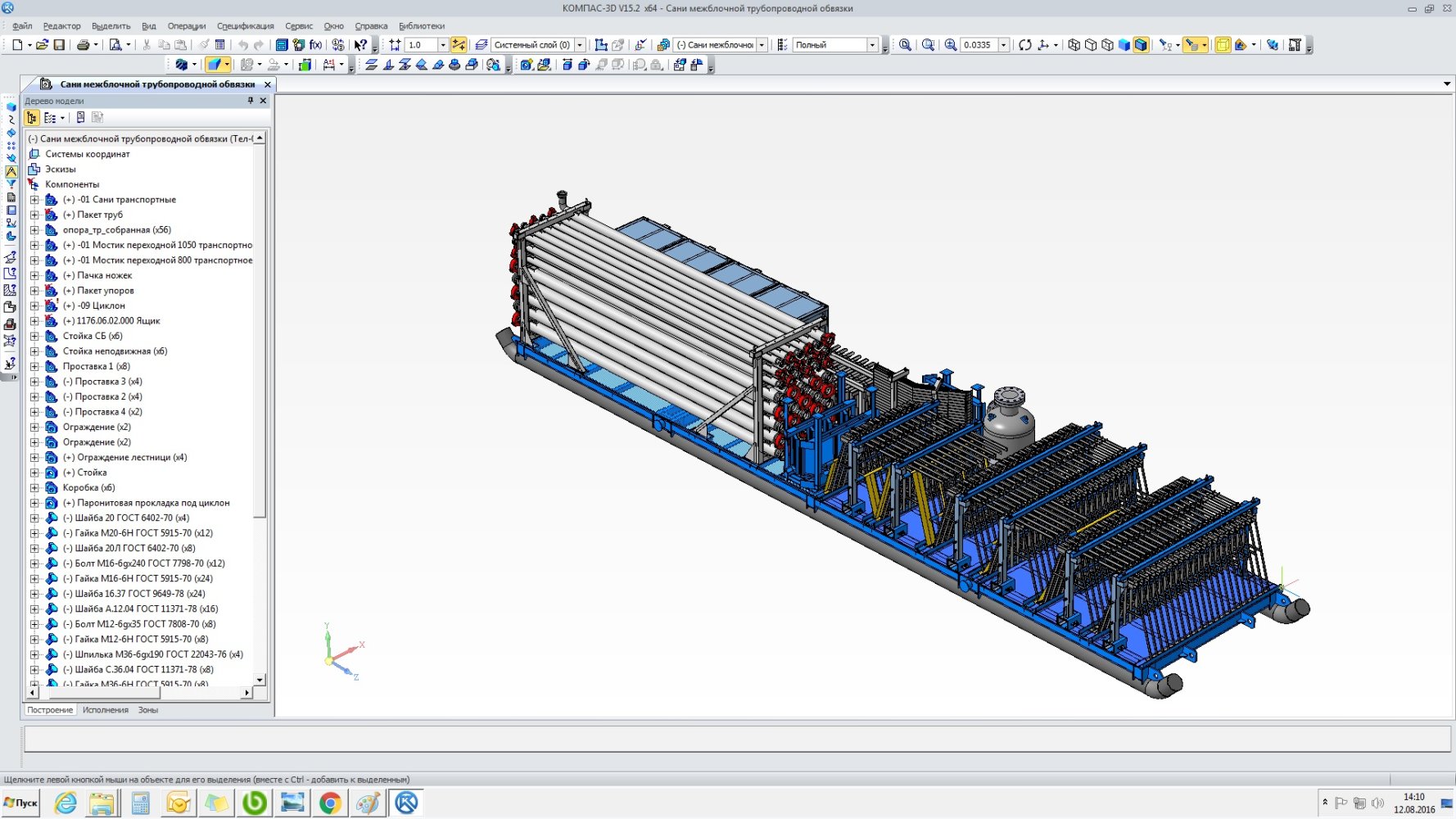Screen dimensions: 1456x819
Task: Open the Операции menu
Action: (x=186, y=26)
